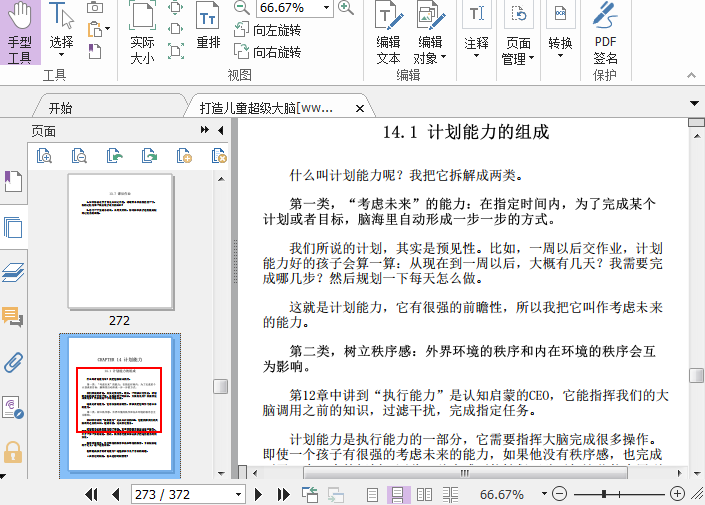The height and width of the screenshot is (505, 705).
Task: Open the Pages thumbnail sidebar panel
Action: [x=13, y=228]
